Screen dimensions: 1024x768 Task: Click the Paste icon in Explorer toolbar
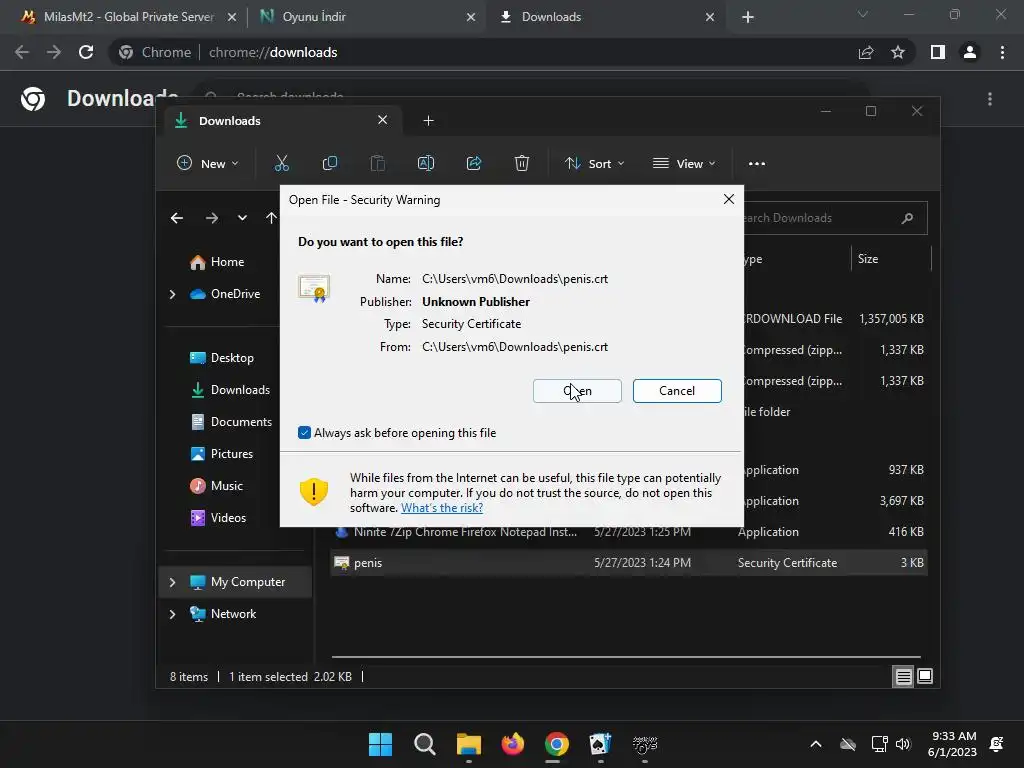coord(377,163)
